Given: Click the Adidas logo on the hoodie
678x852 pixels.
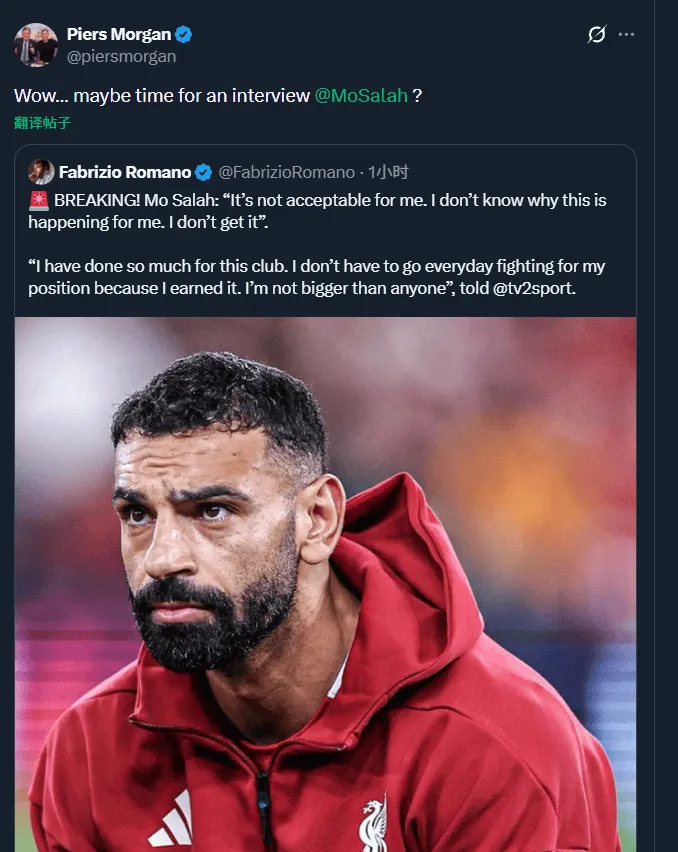Looking at the screenshot, I should (170, 823).
